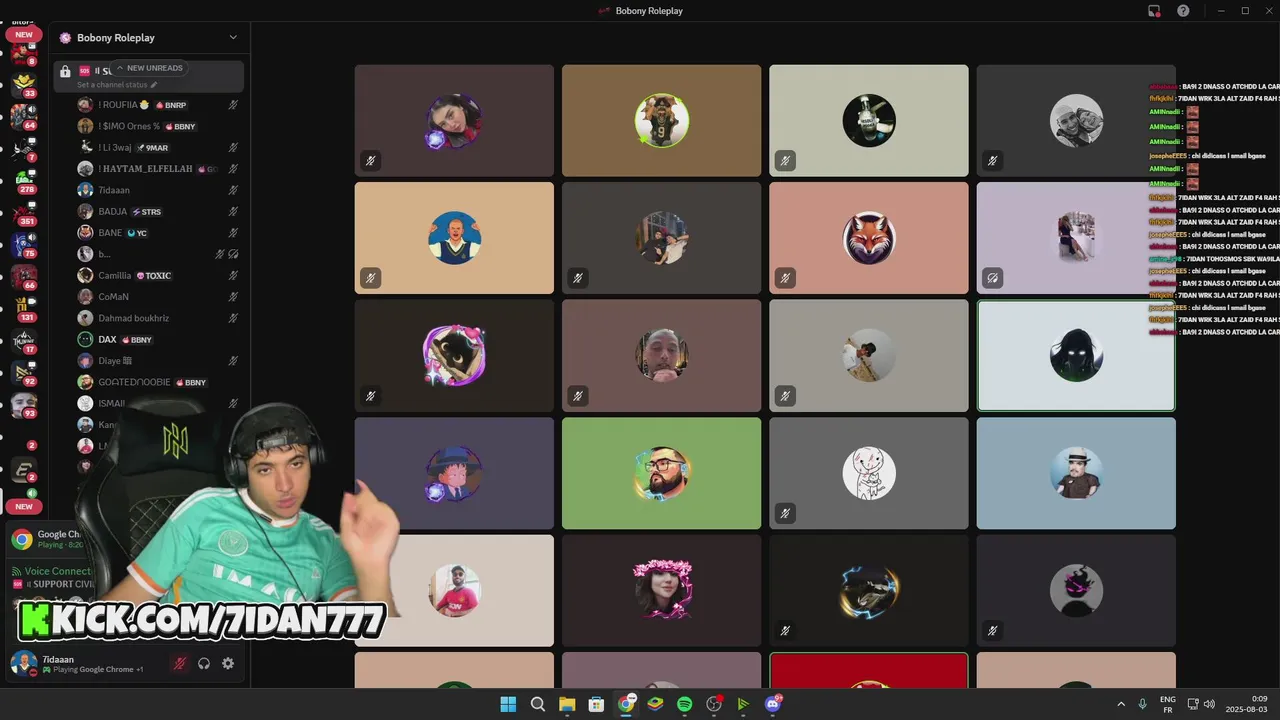The width and height of the screenshot is (1280, 720).
Task: Expand the Bobony Roleplay server dropdown
Action: [x=233, y=38]
